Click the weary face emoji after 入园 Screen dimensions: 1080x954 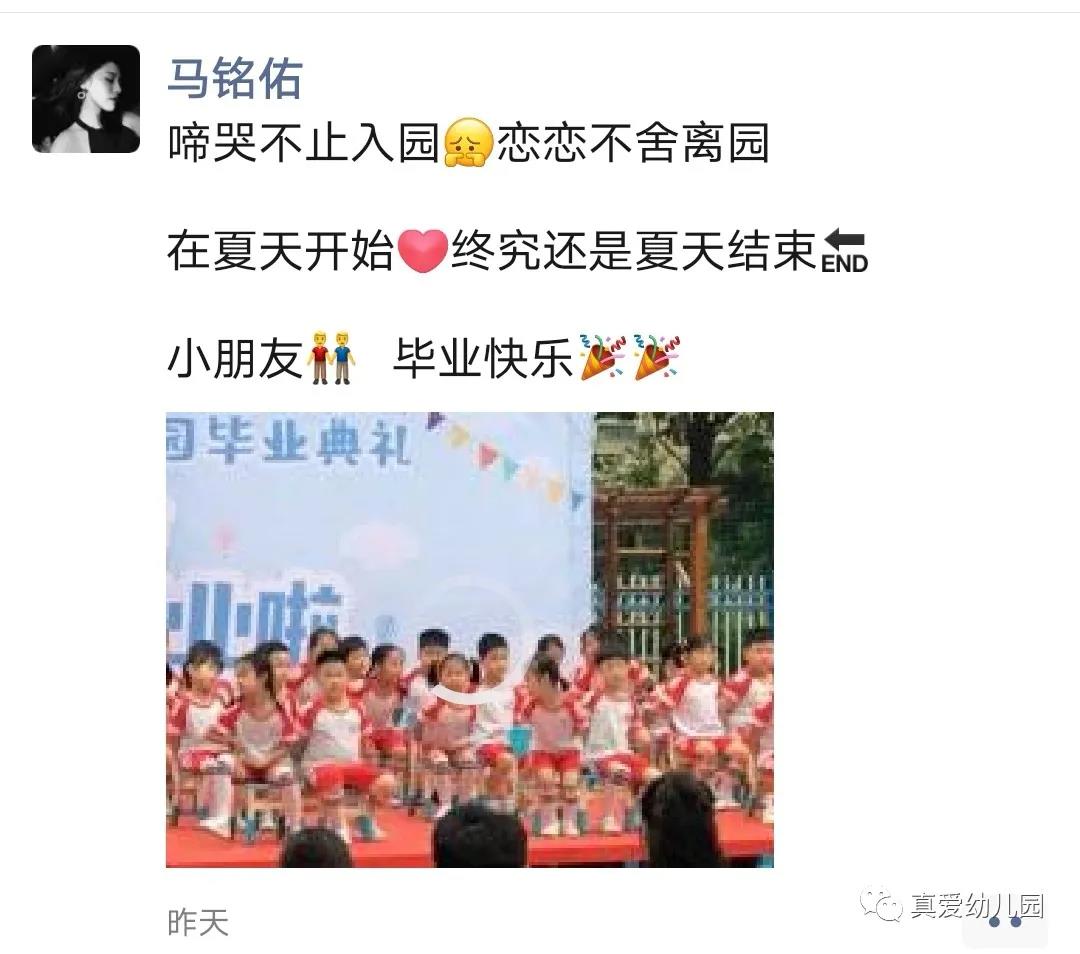(468, 143)
